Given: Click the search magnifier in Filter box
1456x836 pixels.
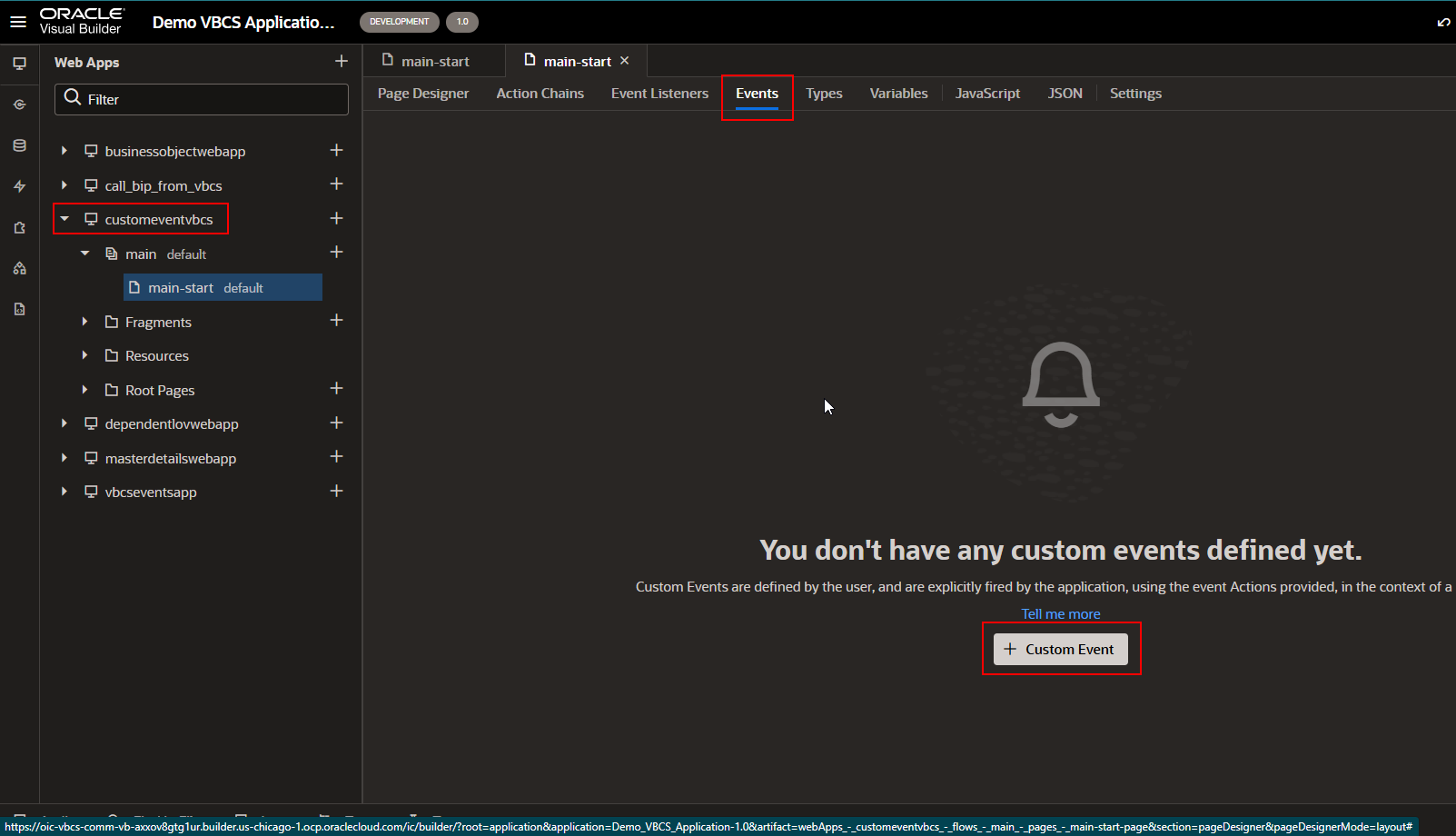Looking at the screenshot, I should pos(73,98).
